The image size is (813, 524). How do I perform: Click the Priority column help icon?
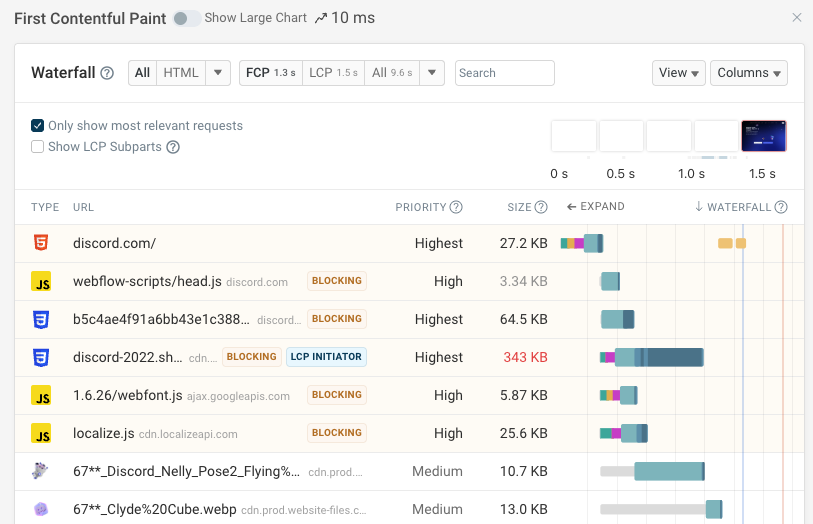pos(456,208)
